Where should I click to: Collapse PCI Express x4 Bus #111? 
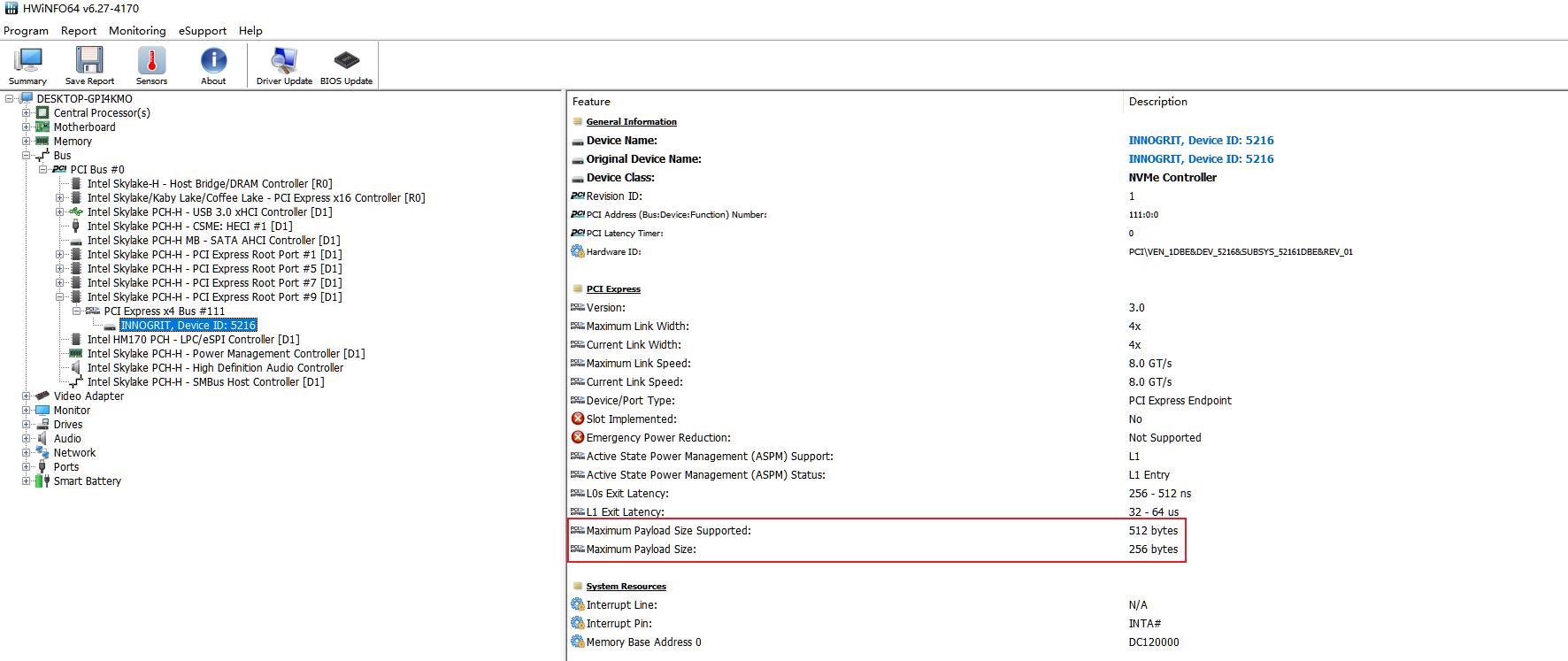coord(76,311)
